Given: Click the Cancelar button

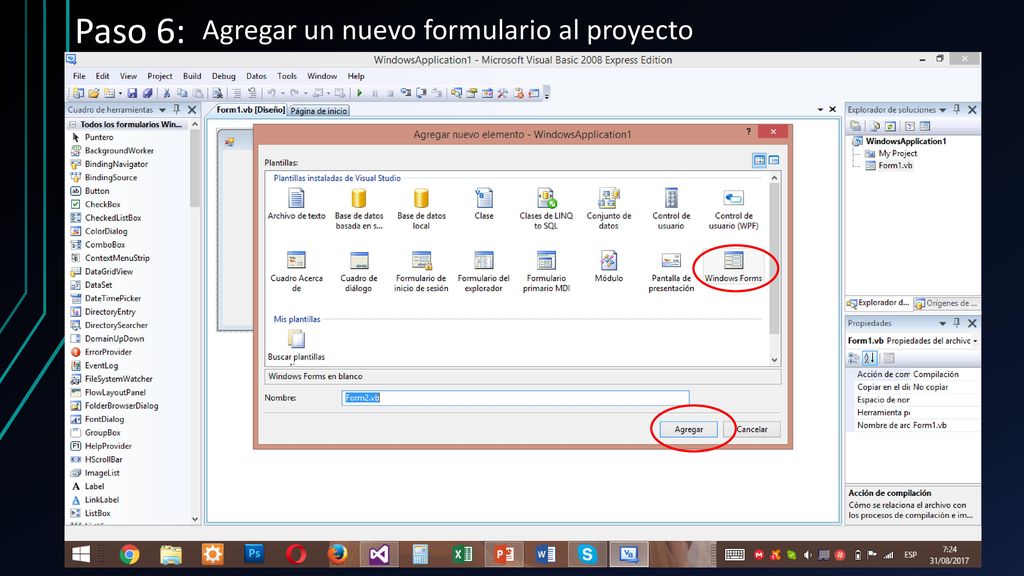Looking at the screenshot, I should [x=752, y=429].
